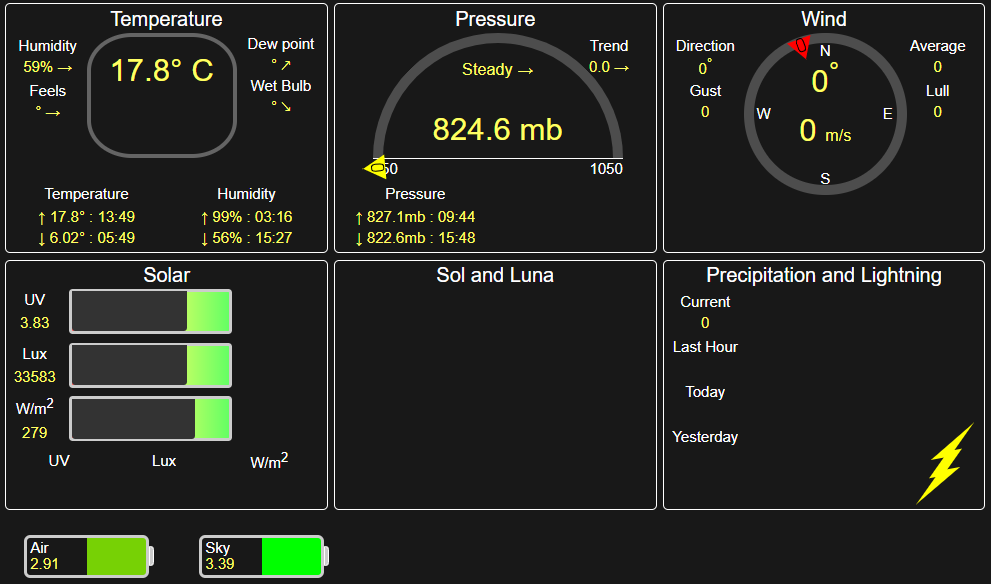The image size is (991, 584).
Task: Click the Precipitation and Lightning heading
Action: (x=823, y=275)
